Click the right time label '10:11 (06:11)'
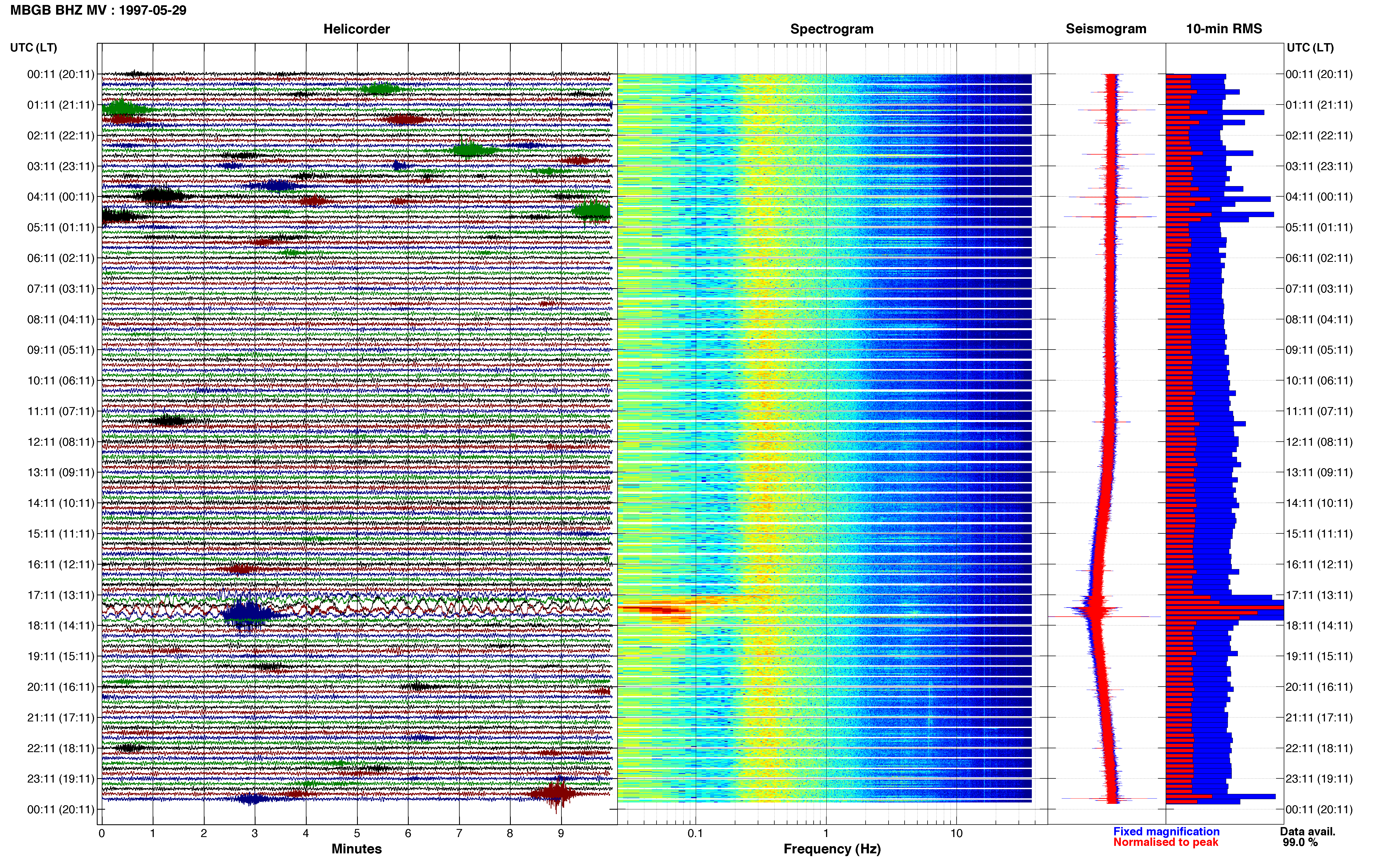Screen dimensions: 1388x868 tap(1319, 380)
